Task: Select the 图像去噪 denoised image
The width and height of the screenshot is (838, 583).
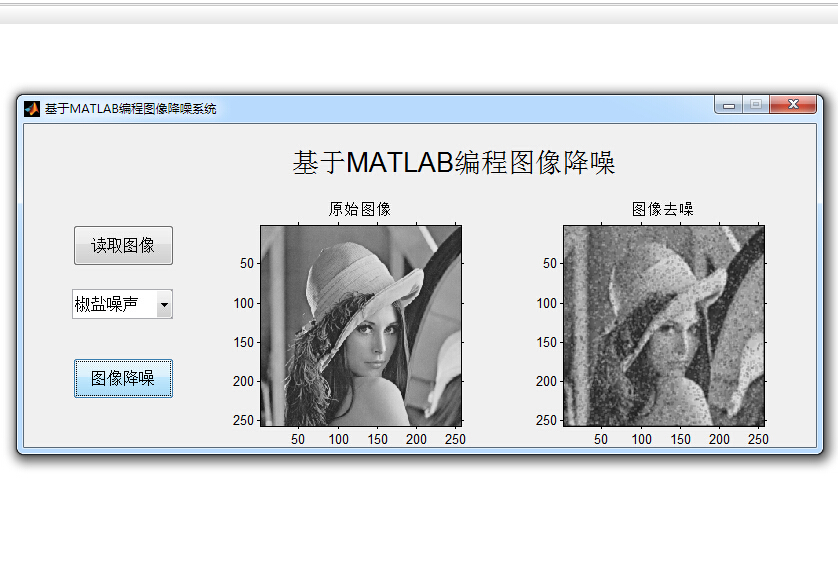Action: coord(664,326)
